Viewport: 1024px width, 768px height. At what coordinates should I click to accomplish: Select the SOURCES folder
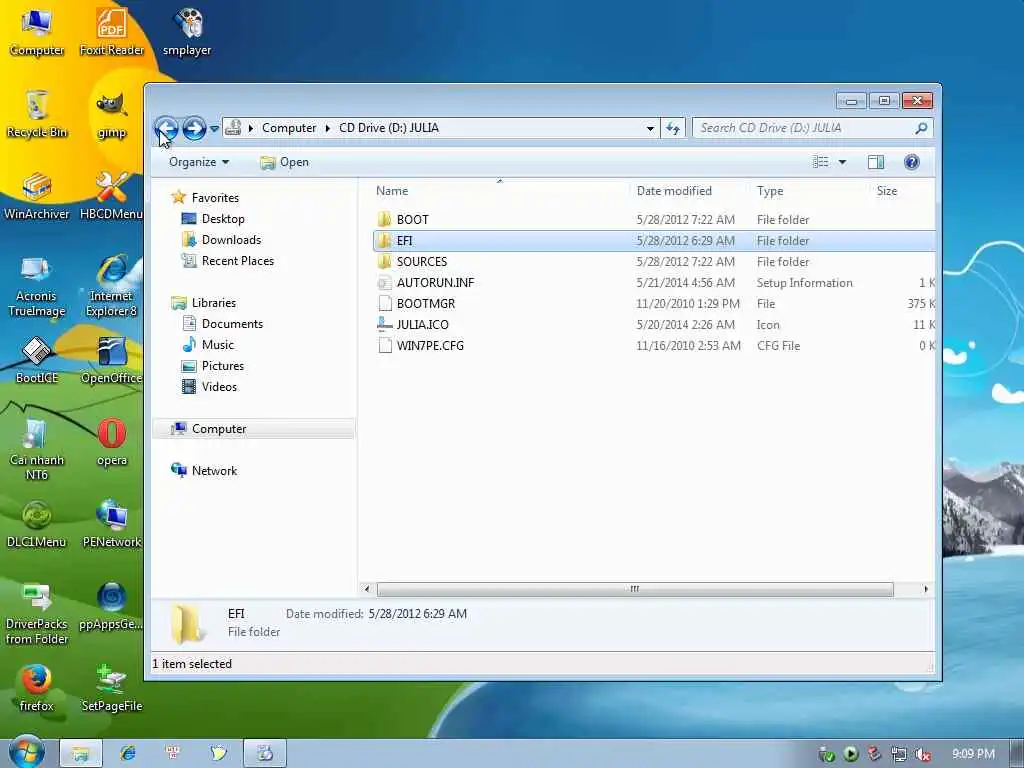pyautogui.click(x=422, y=261)
